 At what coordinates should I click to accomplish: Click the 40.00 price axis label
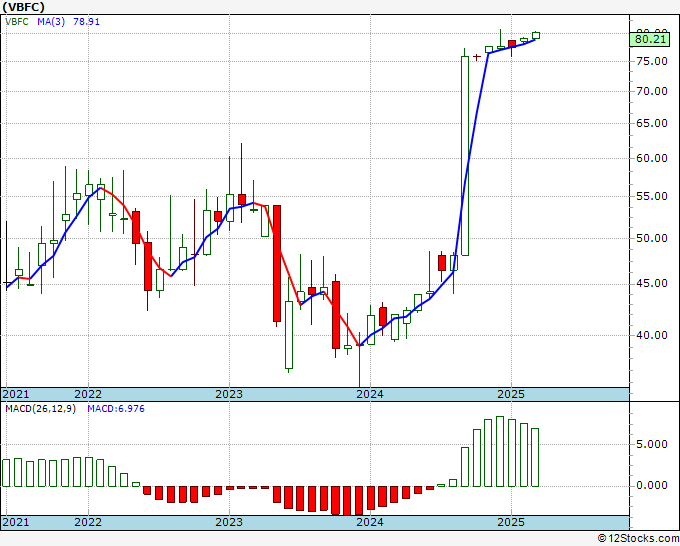pos(652,335)
